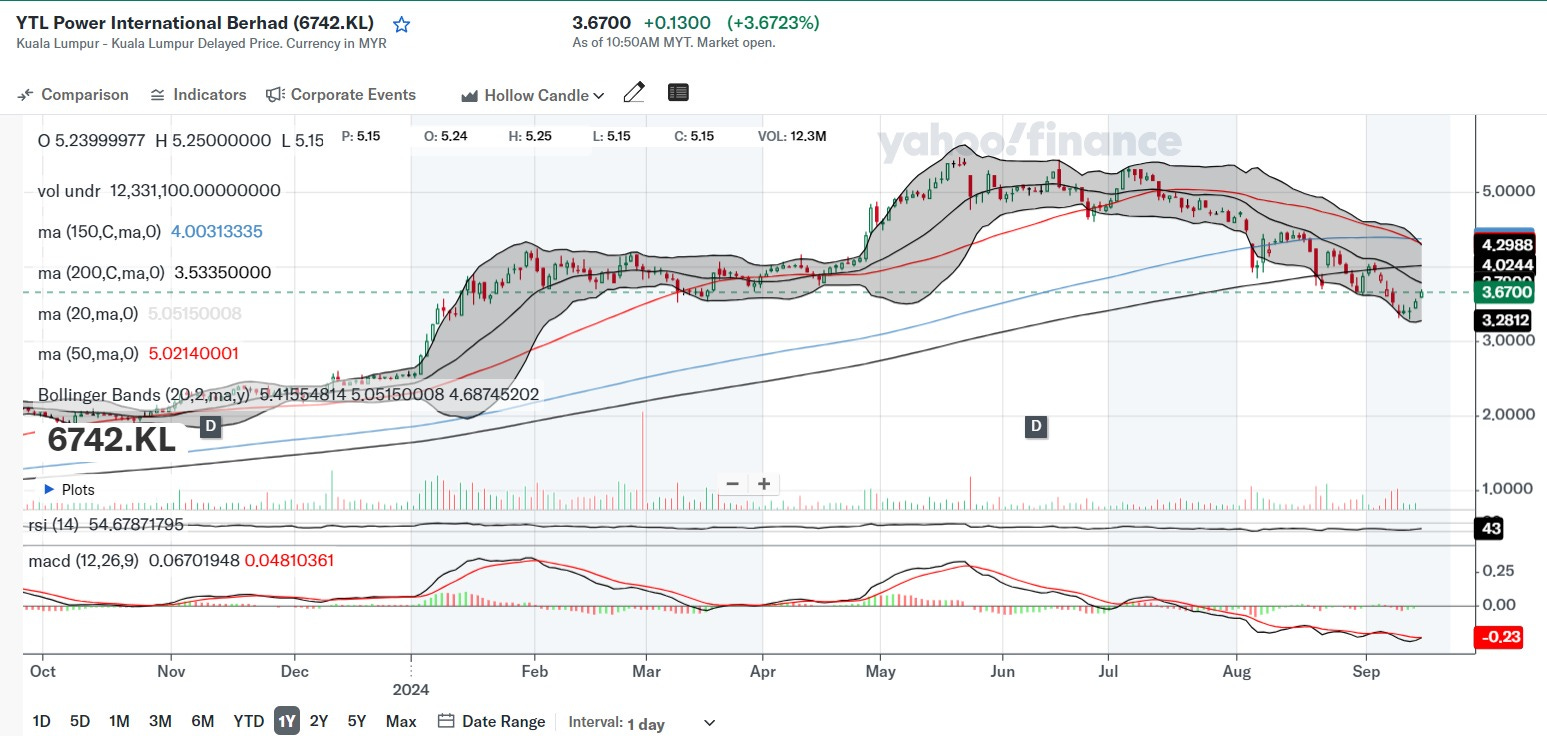The width and height of the screenshot is (1547, 736).
Task: Open the Indicators menu
Action: click(198, 95)
